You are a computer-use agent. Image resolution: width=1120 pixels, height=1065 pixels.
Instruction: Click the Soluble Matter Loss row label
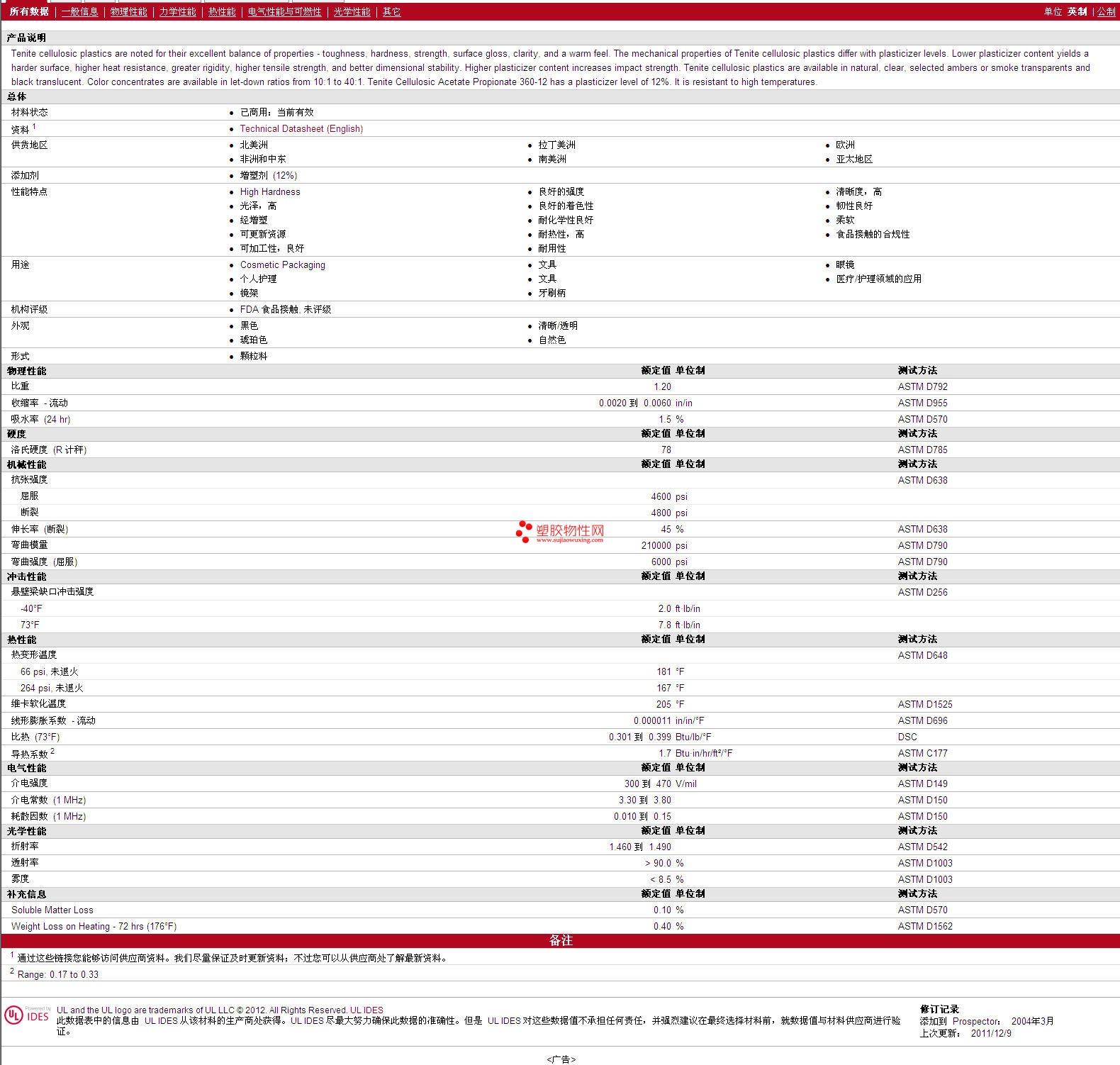click(x=52, y=910)
